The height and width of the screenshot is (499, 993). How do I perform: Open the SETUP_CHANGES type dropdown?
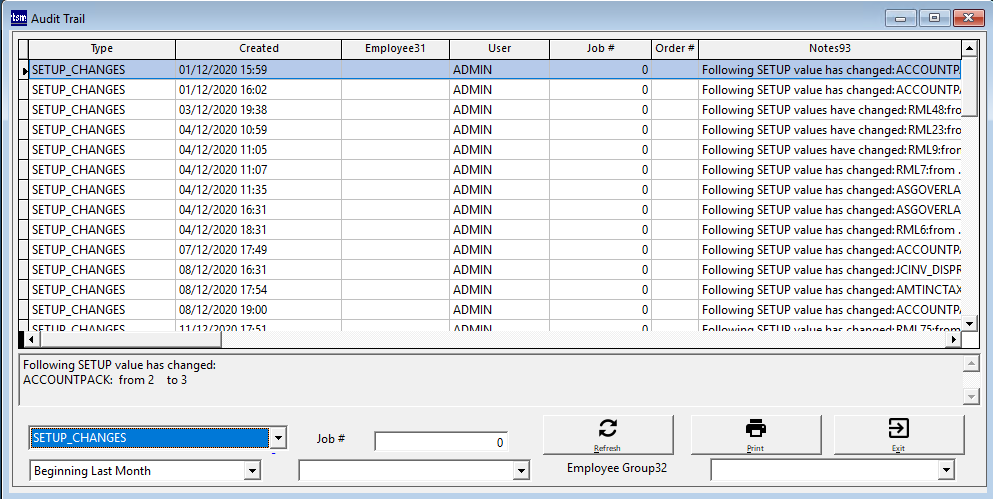click(x=278, y=438)
